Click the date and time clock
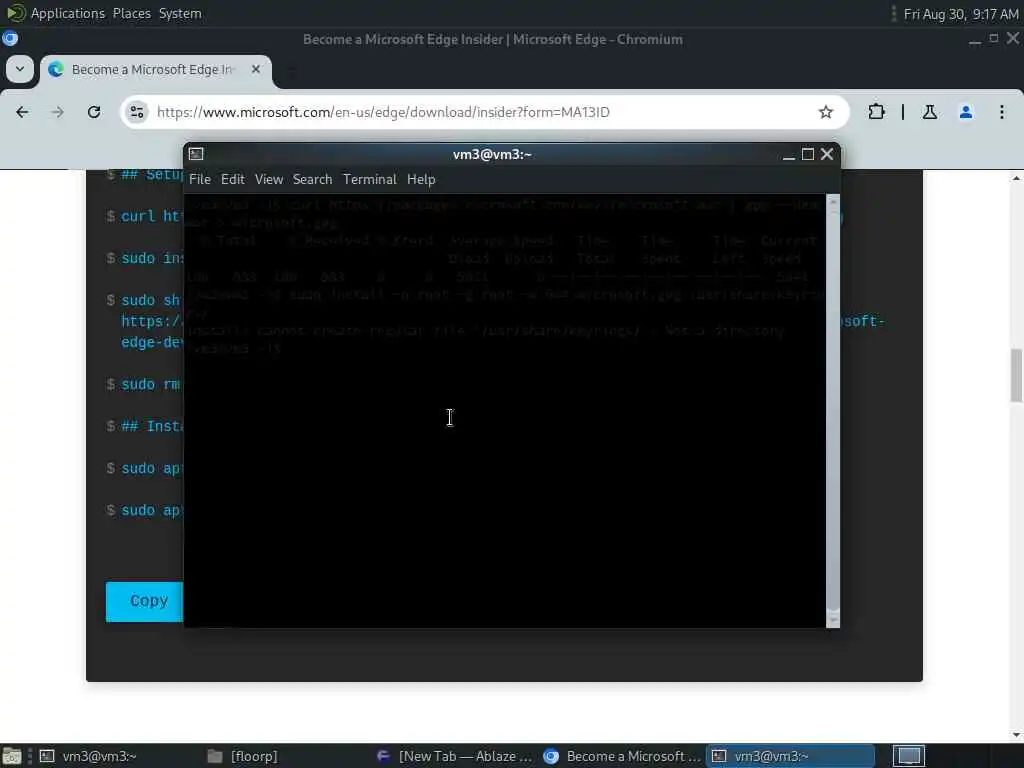Screen dimensions: 1024x768 tap(960, 14)
